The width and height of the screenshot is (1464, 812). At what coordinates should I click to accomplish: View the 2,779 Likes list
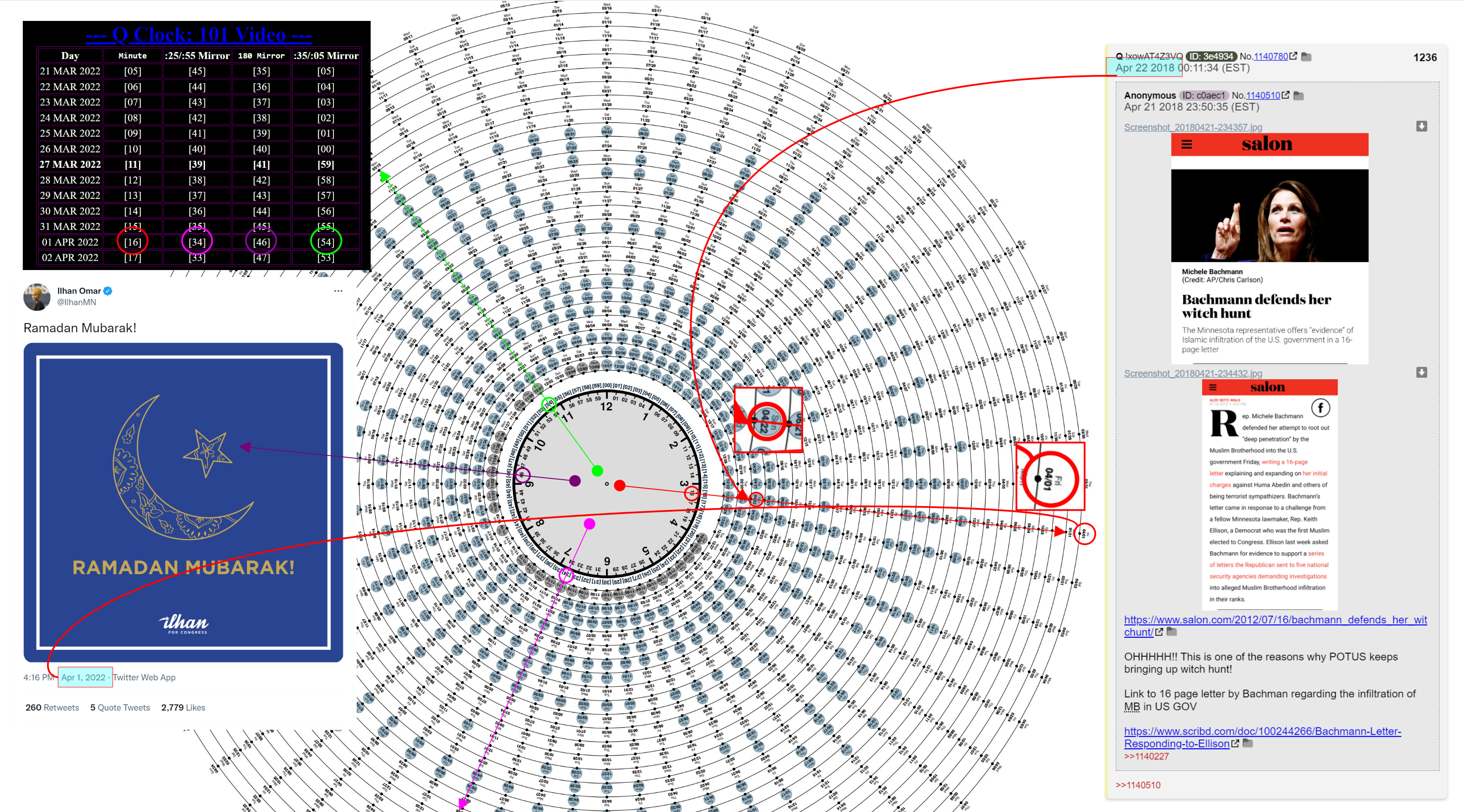click(x=183, y=707)
